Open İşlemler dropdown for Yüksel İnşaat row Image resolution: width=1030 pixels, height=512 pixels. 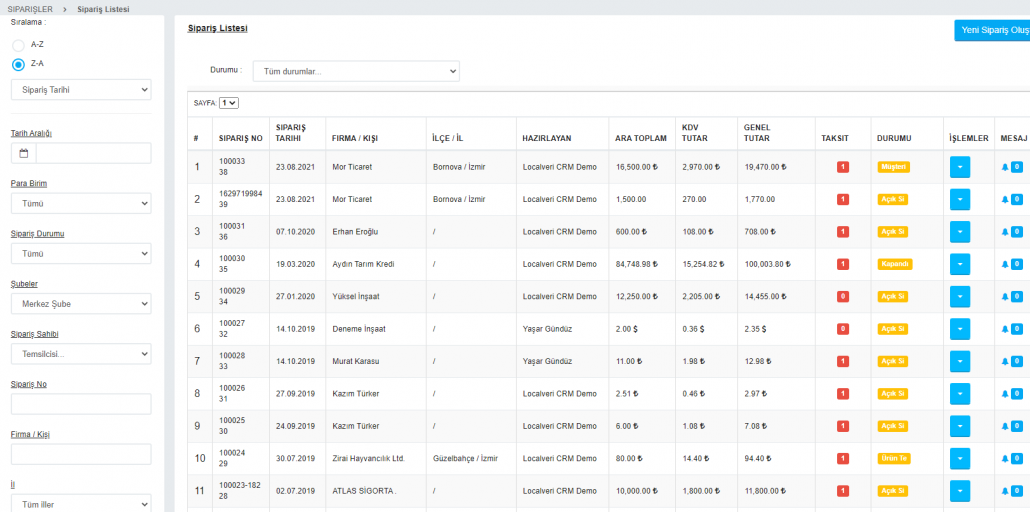[x=960, y=296]
